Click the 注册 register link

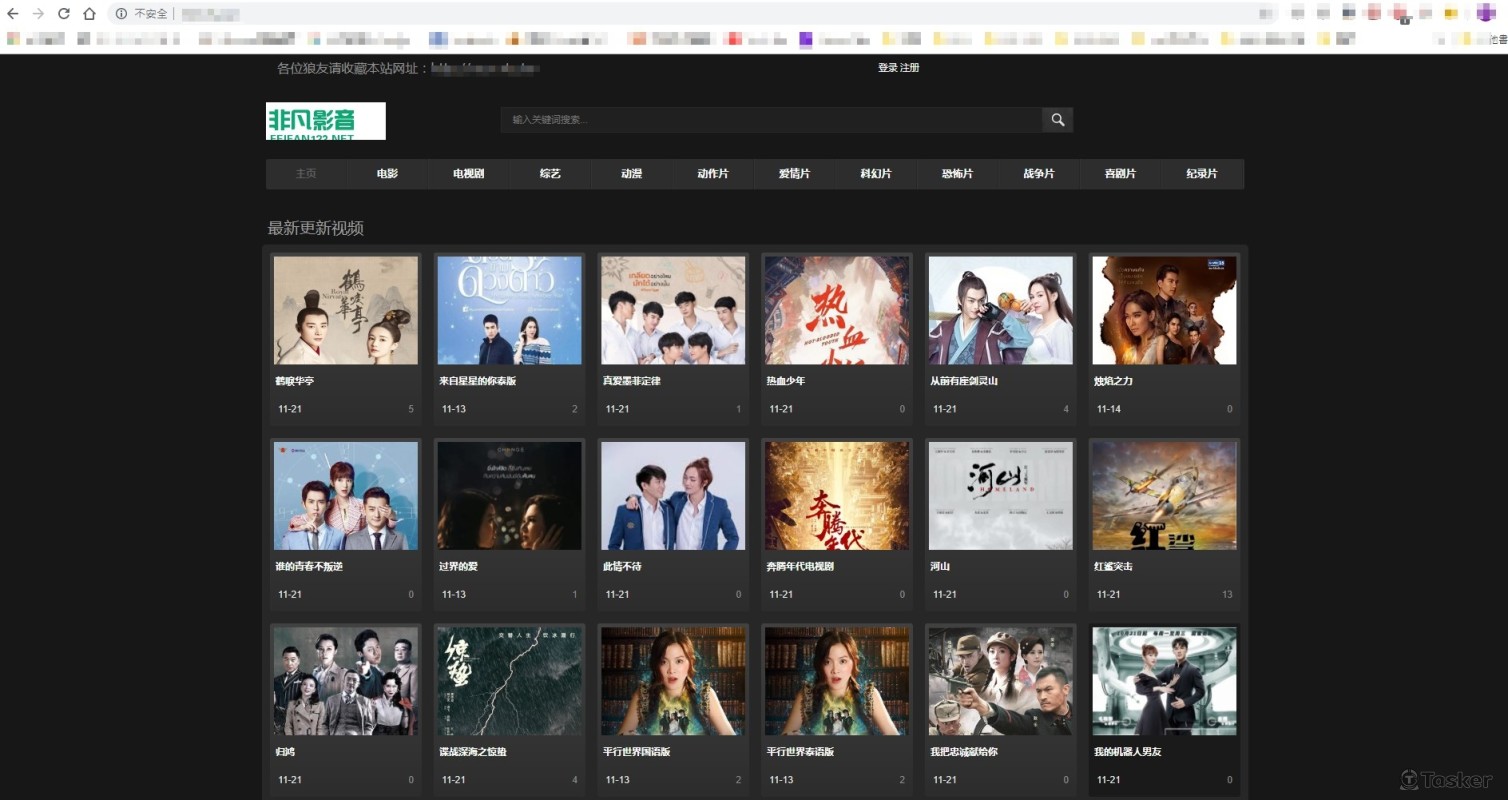coord(910,68)
